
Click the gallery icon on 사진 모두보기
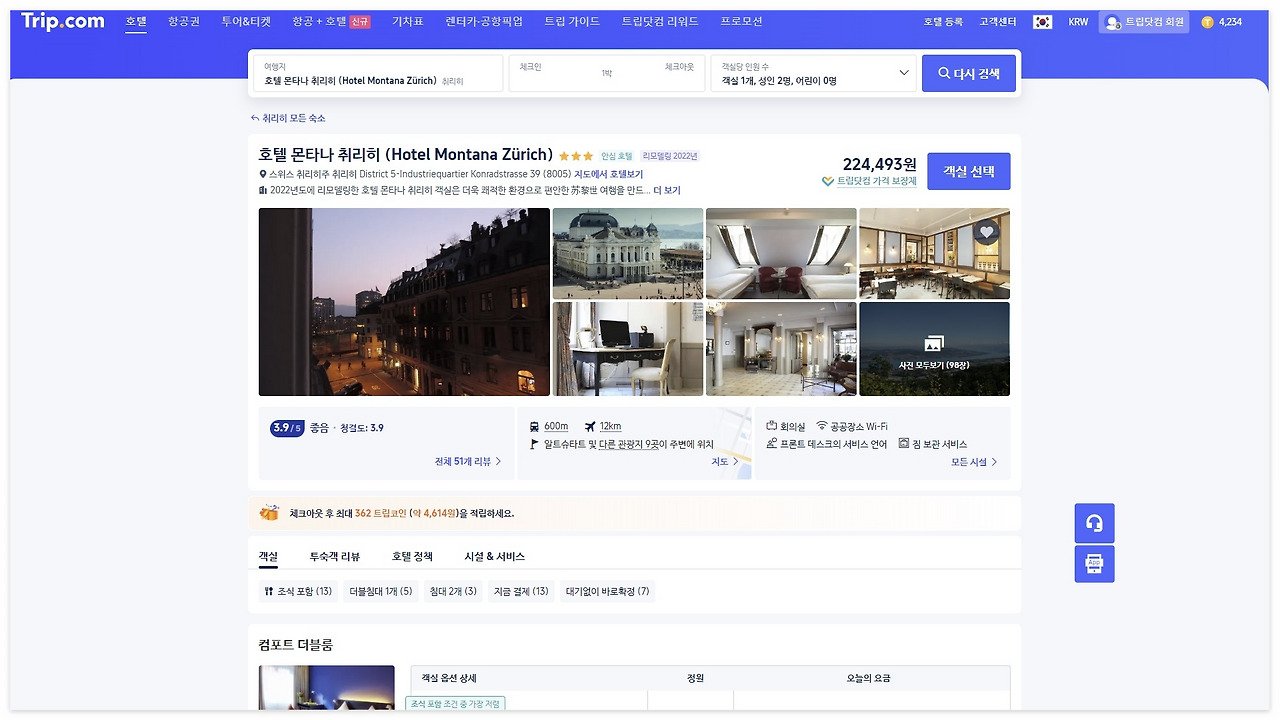[x=934, y=344]
